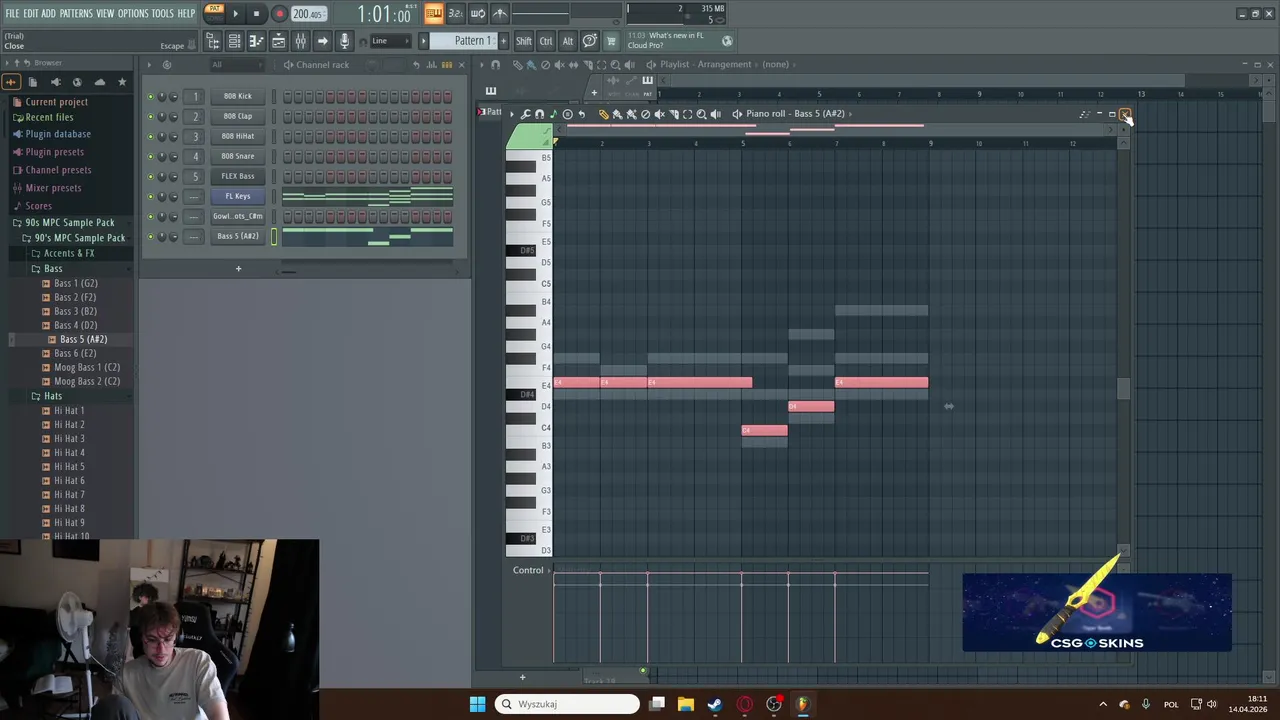Toggle Piano roll snap magnet
The width and height of the screenshot is (1280, 720).
pyautogui.click(x=539, y=114)
